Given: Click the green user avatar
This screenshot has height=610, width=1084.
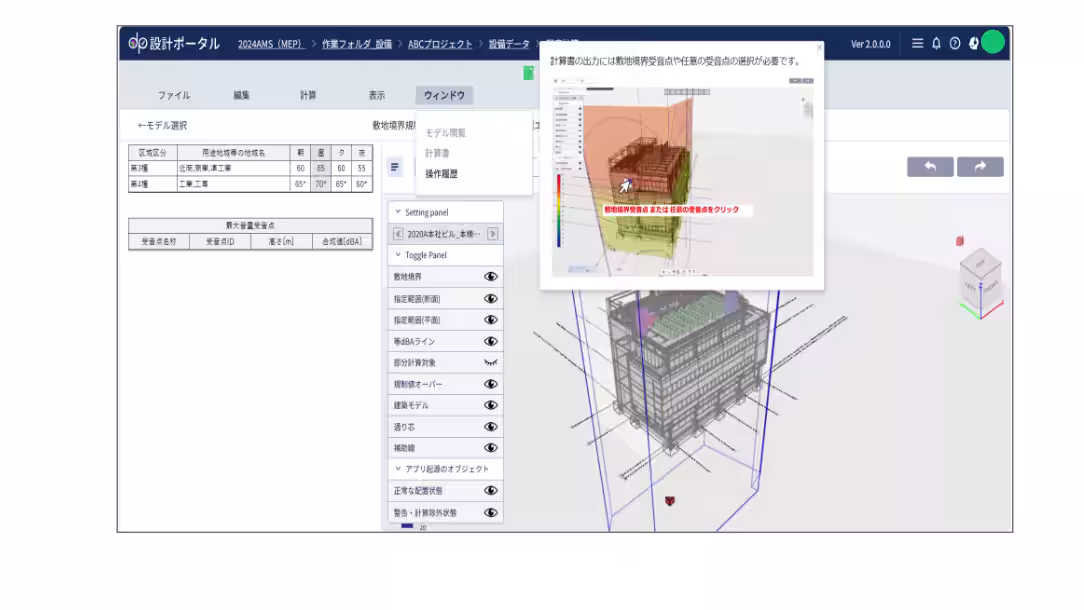Looking at the screenshot, I should [x=992, y=43].
